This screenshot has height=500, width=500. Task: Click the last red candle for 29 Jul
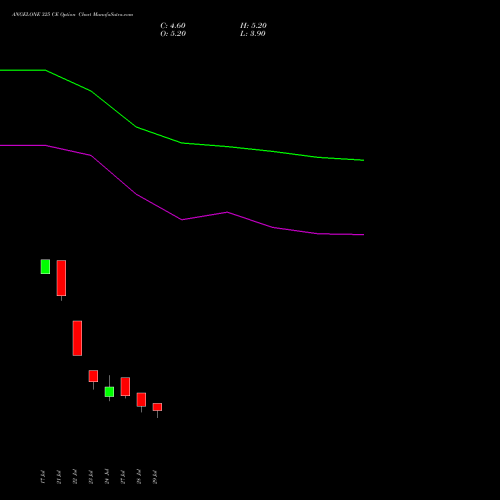157,407
